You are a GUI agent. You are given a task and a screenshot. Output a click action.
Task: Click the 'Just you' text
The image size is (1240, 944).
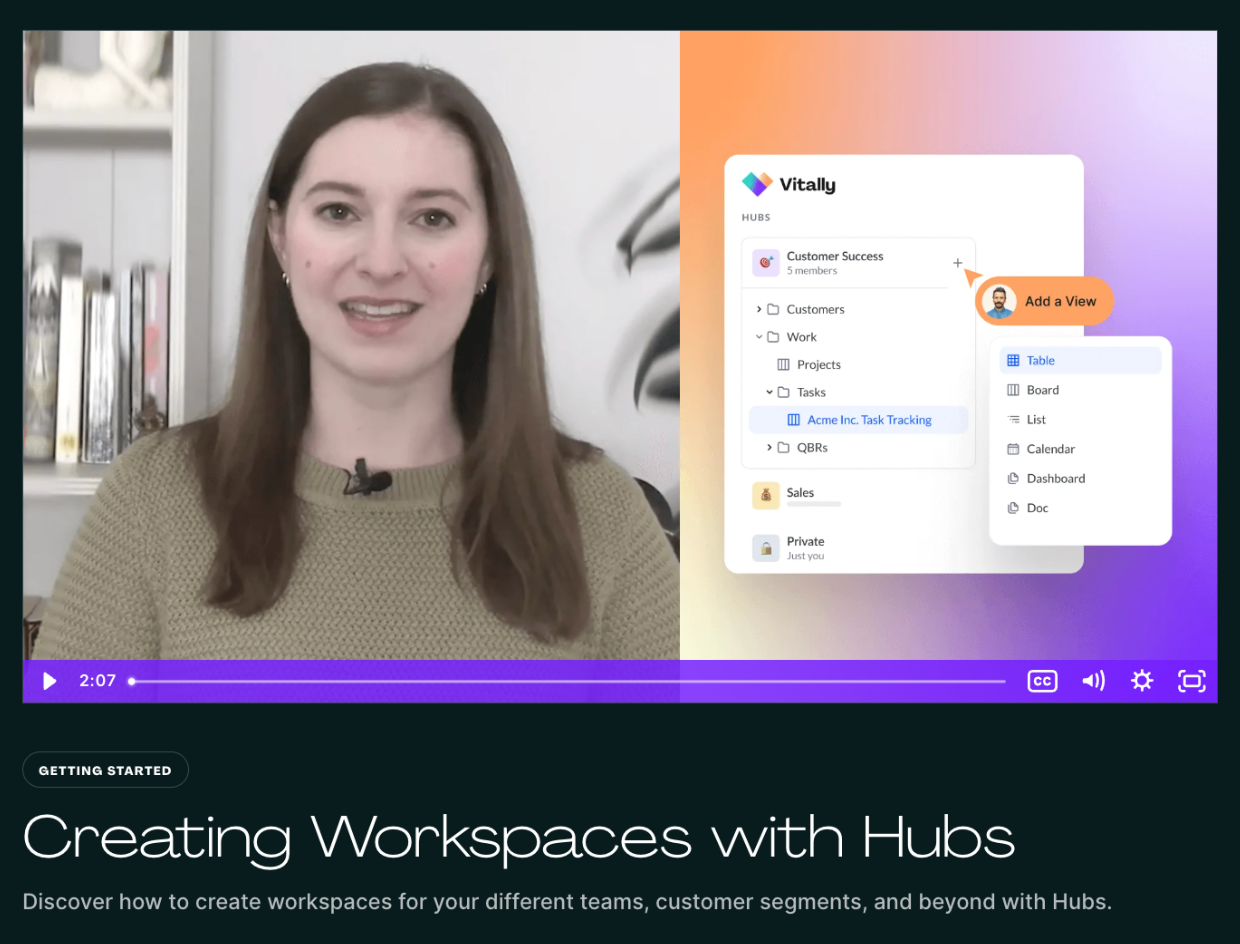[x=805, y=556]
